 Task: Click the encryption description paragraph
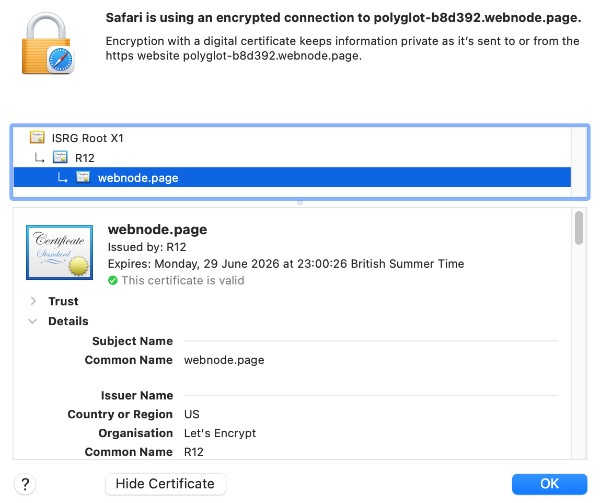click(x=343, y=48)
